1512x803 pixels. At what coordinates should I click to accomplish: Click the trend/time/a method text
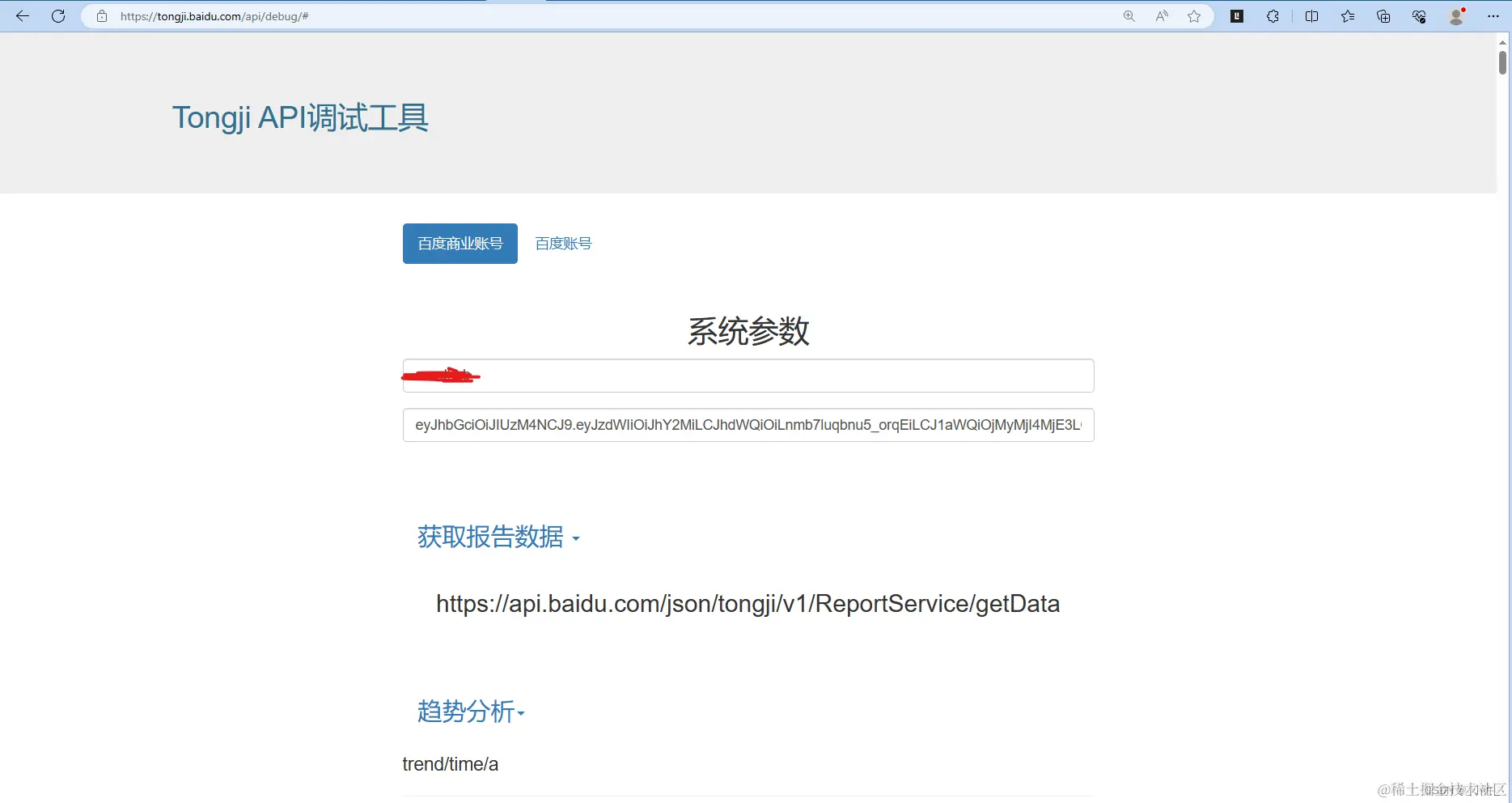451,764
